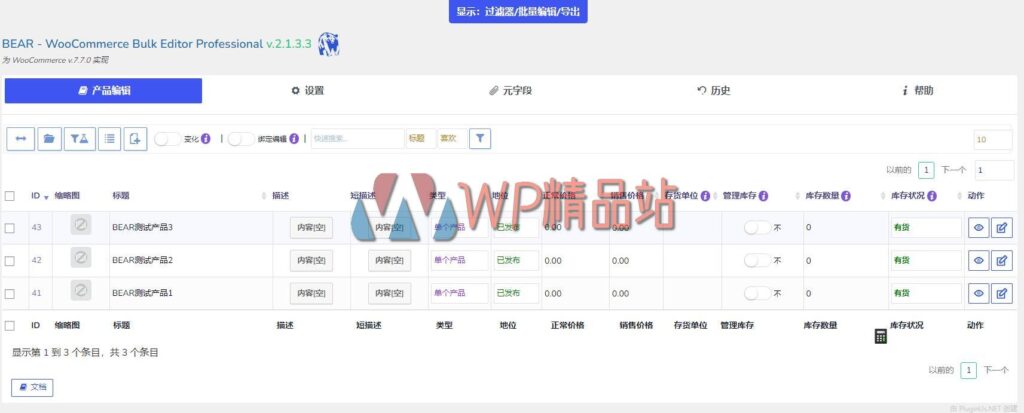Toggle manage stock switch for product 43
Image resolution: width=1024 pixels, height=413 pixels.
(x=758, y=227)
